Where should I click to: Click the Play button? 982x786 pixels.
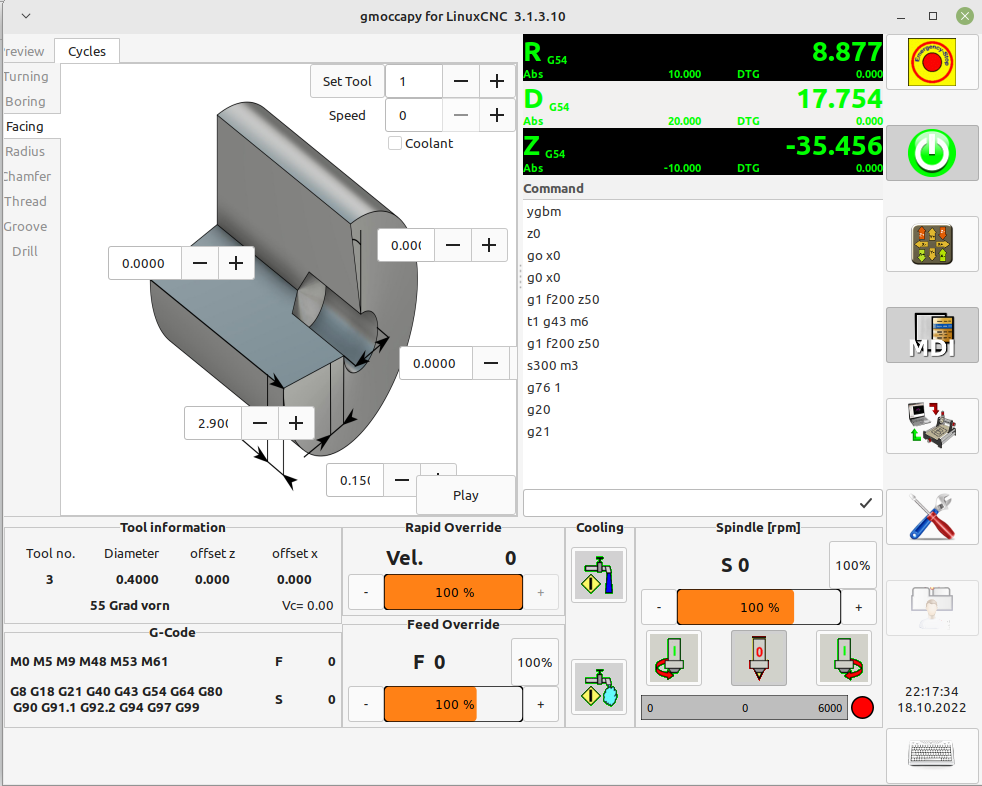[x=465, y=495]
